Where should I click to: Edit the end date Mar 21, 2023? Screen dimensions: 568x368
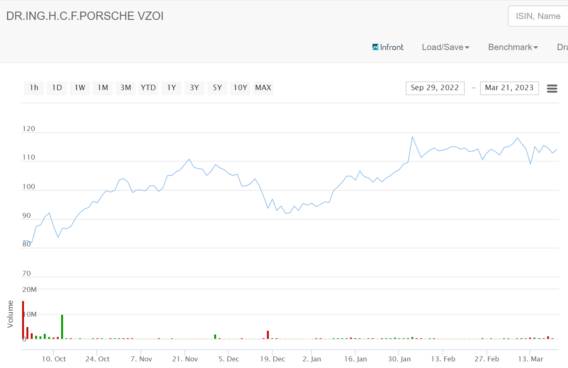point(509,88)
